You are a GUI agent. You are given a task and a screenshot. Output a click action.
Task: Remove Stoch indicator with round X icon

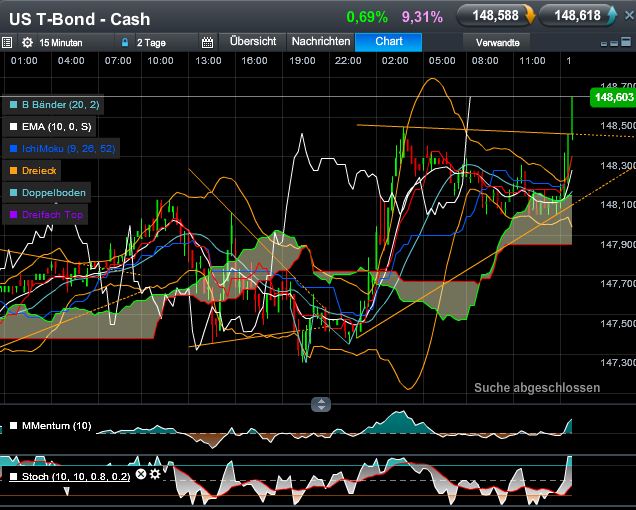tap(140, 473)
